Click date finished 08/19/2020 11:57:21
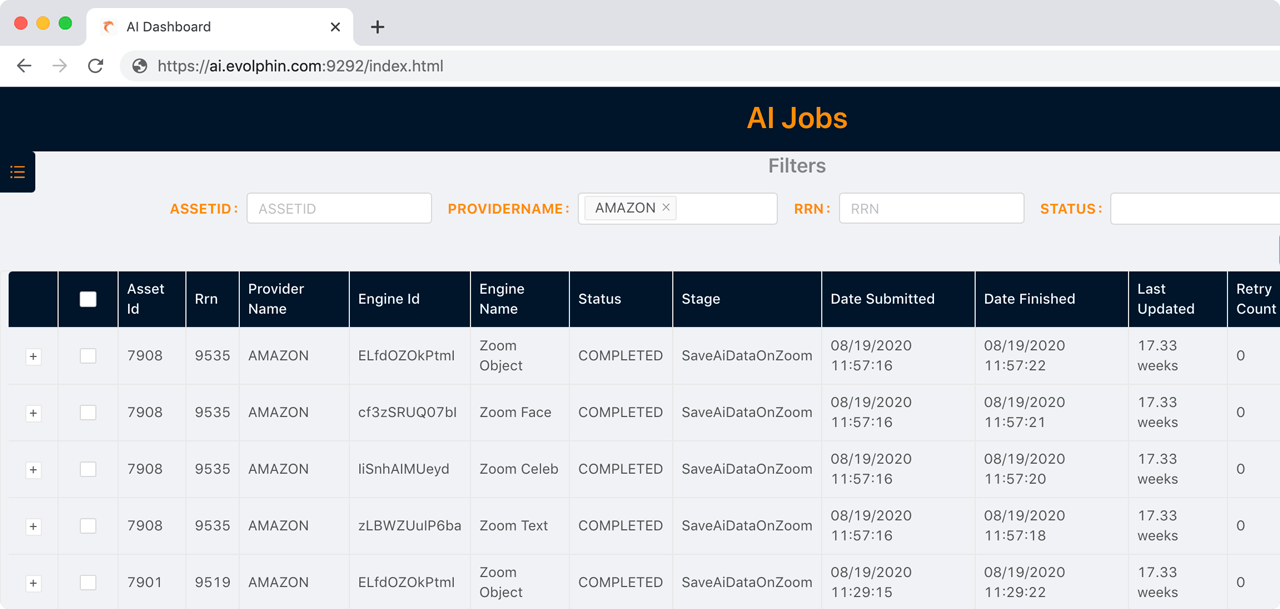Image resolution: width=1280 pixels, height=609 pixels. [x=1025, y=412]
